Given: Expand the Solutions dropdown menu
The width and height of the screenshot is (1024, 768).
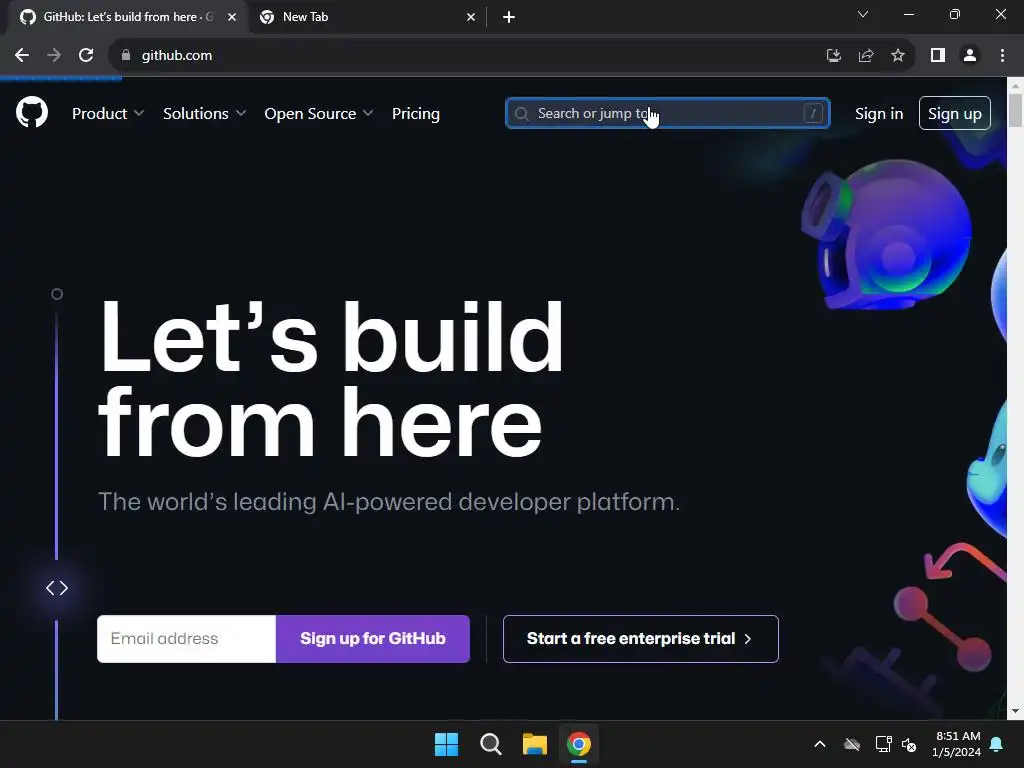Looking at the screenshot, I should click(x=204, y=114).
